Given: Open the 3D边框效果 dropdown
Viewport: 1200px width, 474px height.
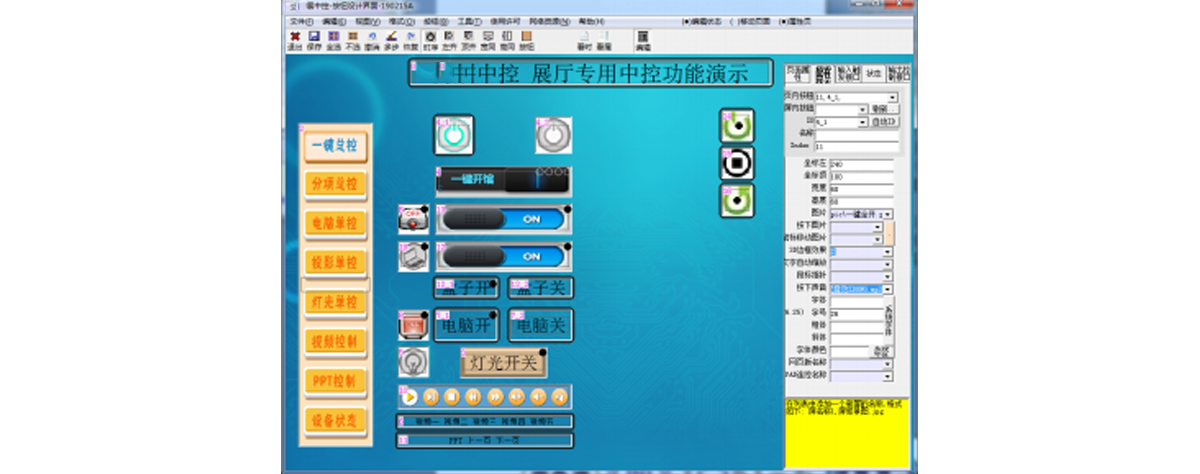Looking at the screenshot, I should [862, 252].
